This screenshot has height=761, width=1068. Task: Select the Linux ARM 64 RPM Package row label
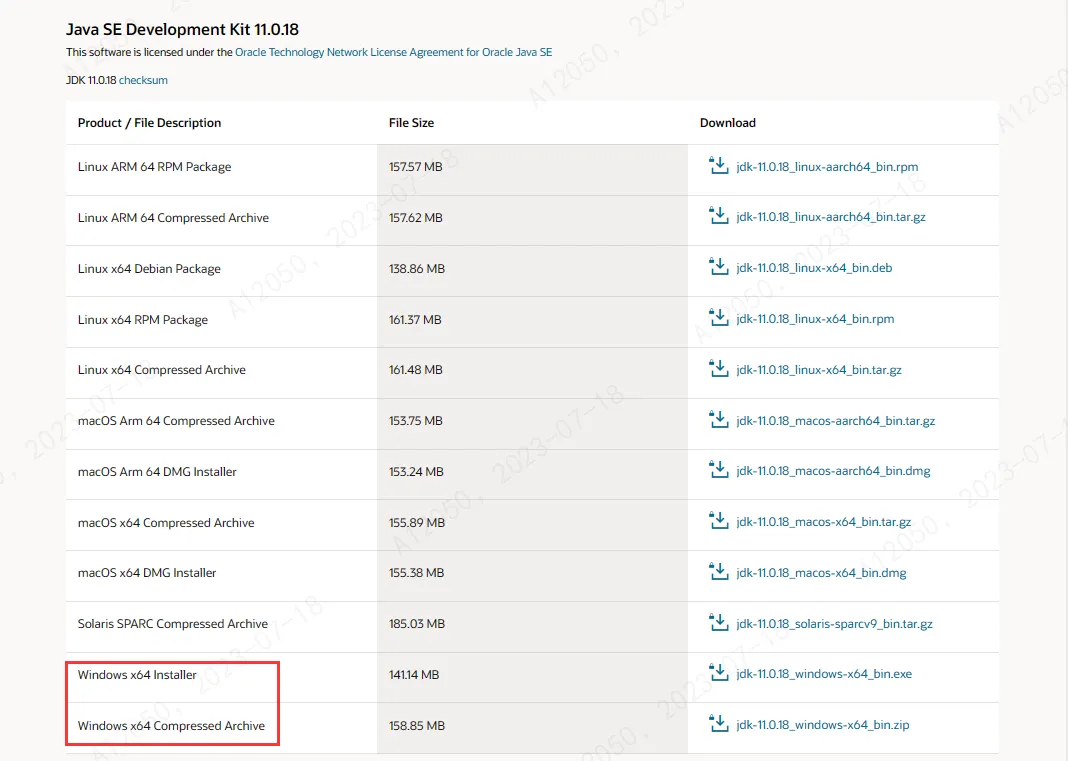click(x=155, y=167)
